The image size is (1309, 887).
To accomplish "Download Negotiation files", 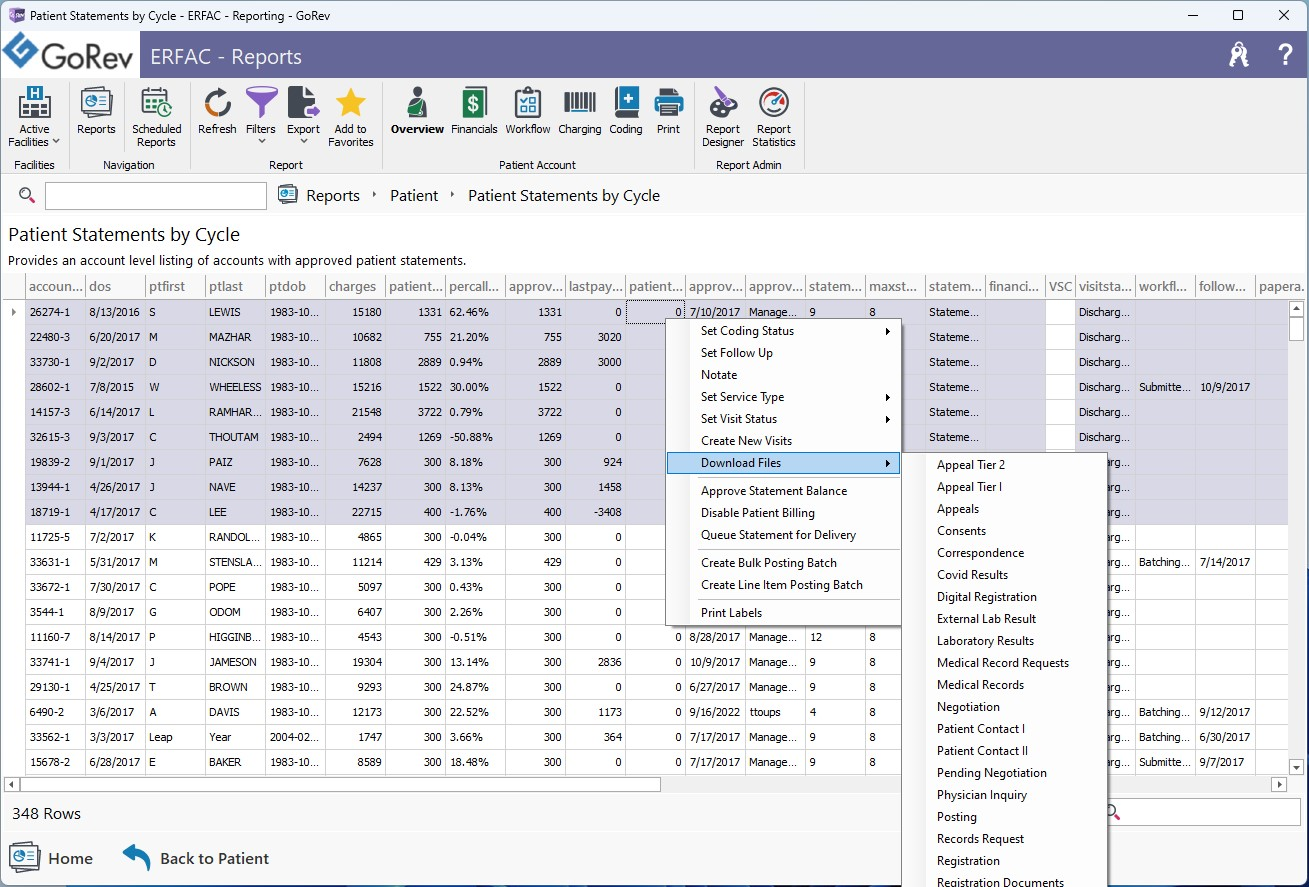I will tap(1004, 707).
